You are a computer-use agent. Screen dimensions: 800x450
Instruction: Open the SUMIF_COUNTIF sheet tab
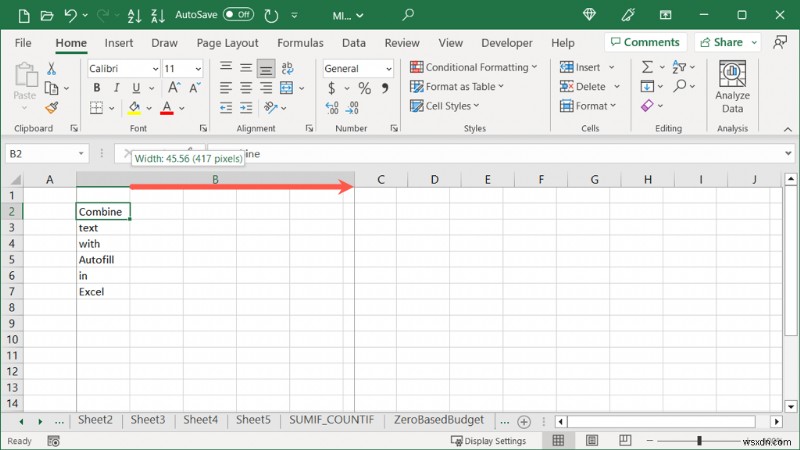click(x=332, y=420)
